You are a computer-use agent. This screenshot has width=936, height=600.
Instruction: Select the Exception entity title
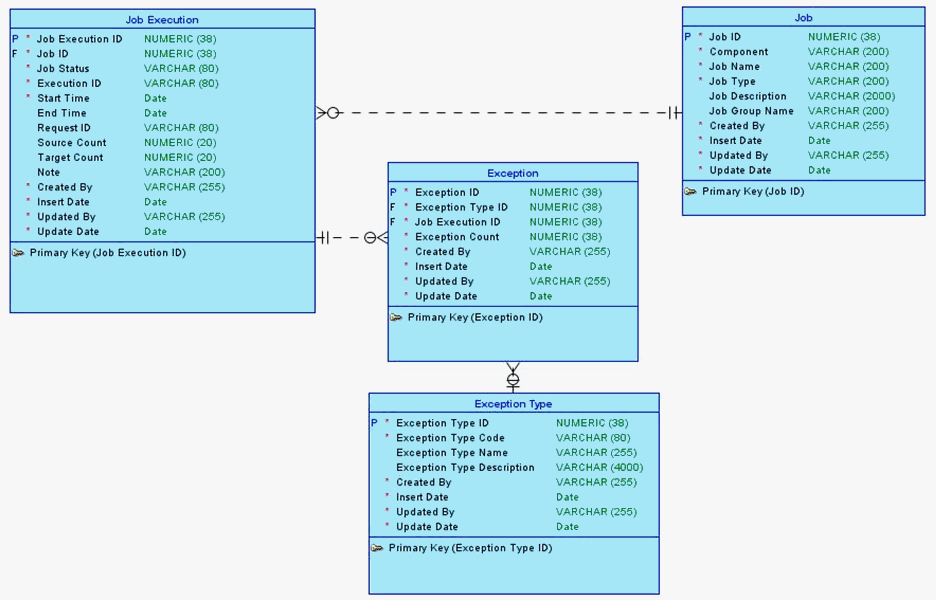tap(513, 173)
